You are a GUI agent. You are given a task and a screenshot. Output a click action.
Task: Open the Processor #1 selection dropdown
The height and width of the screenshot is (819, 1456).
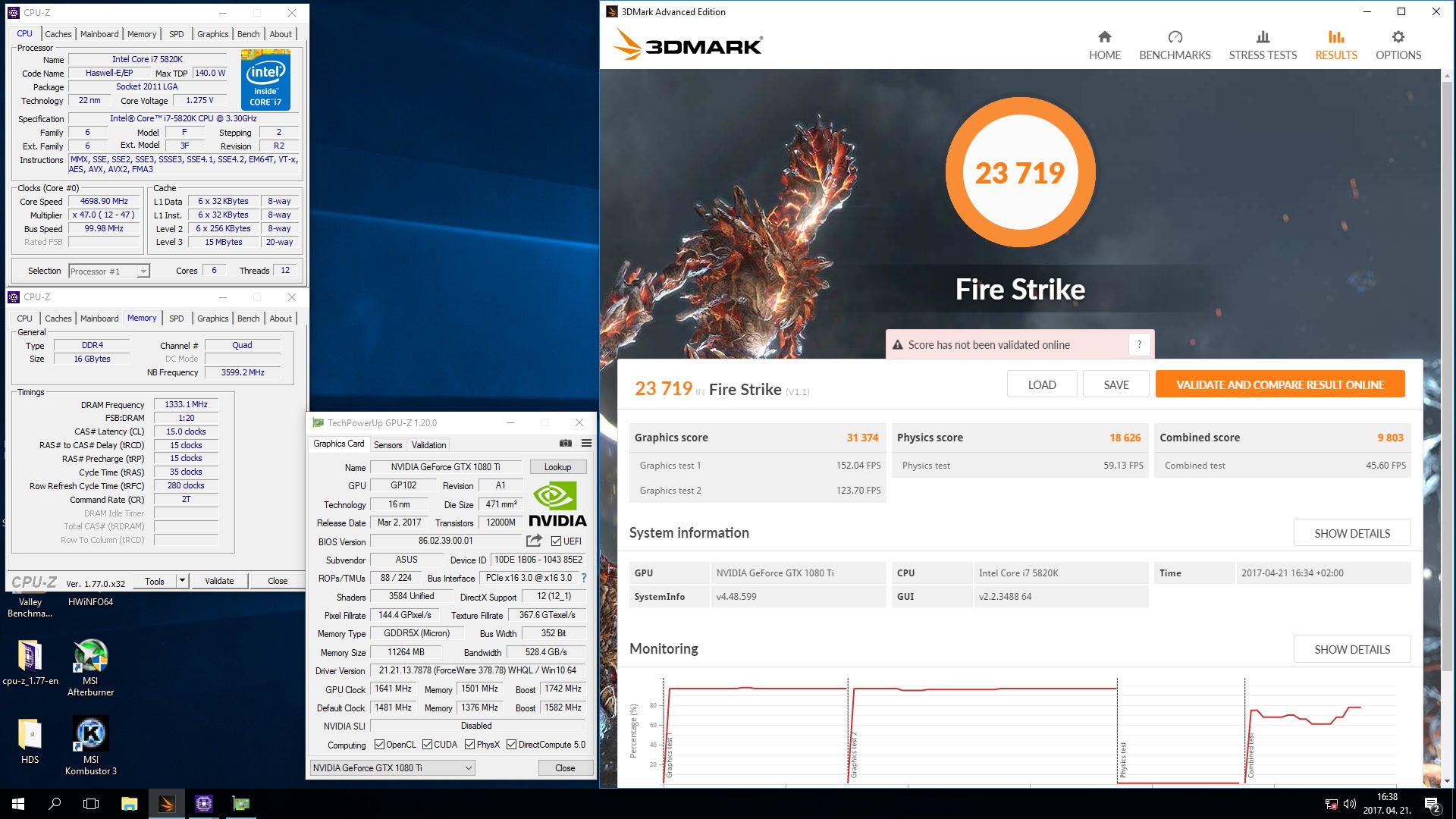143,271
